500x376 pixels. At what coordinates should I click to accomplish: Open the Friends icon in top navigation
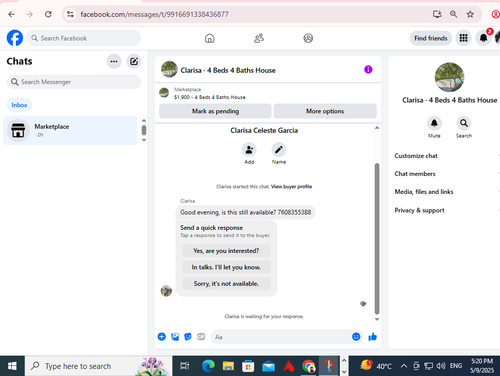pos(259,38)
